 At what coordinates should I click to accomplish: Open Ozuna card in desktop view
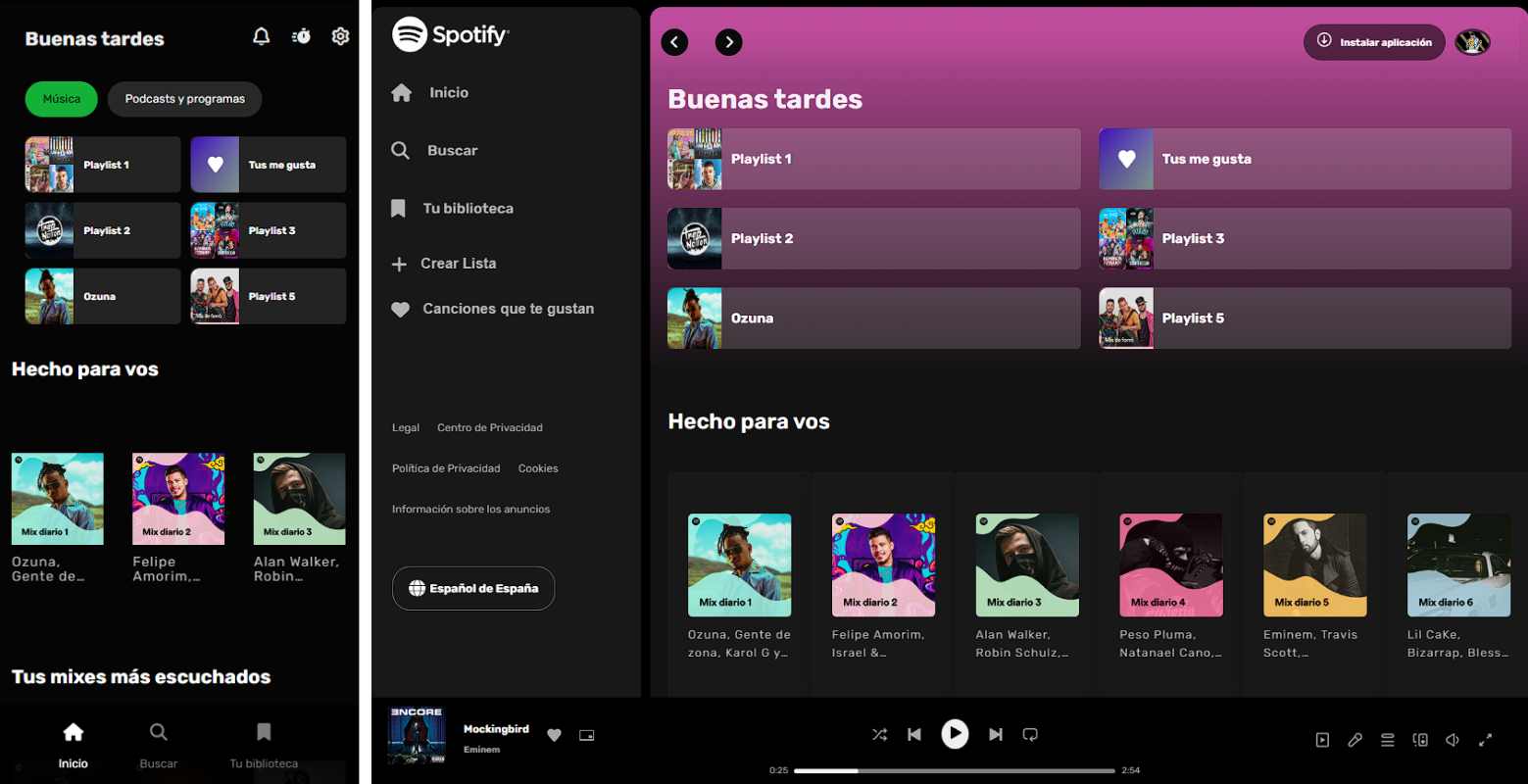coord(874,318)
